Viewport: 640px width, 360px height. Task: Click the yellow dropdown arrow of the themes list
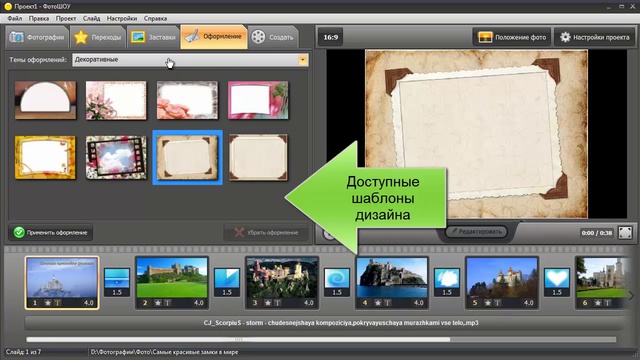click(x=303, y=60)
